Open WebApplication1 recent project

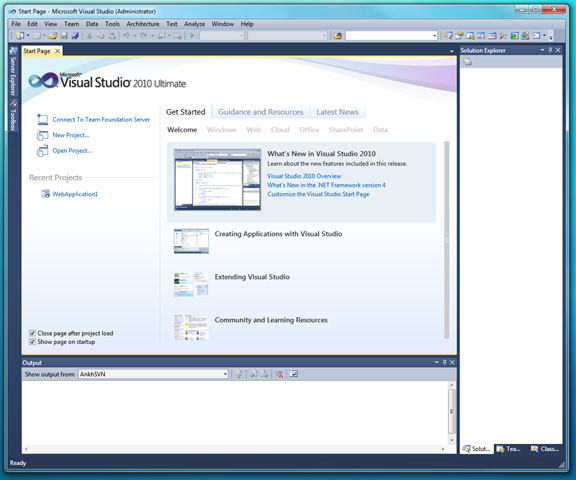click(x=75, y=194)
